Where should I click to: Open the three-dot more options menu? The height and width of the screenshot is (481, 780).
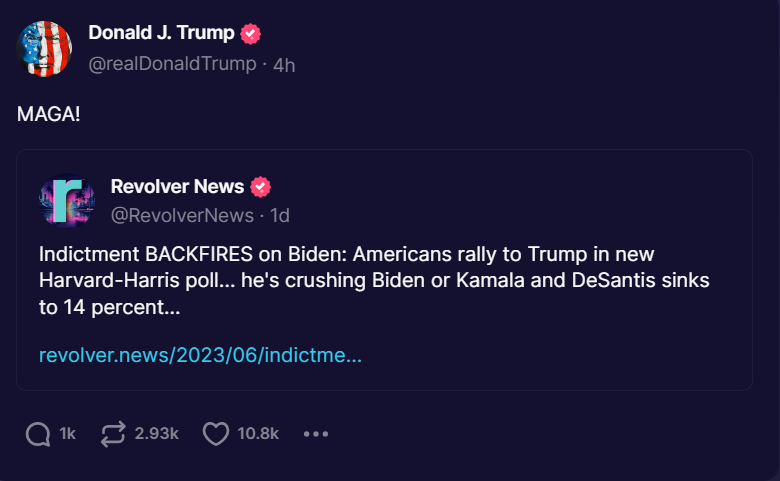316,434
